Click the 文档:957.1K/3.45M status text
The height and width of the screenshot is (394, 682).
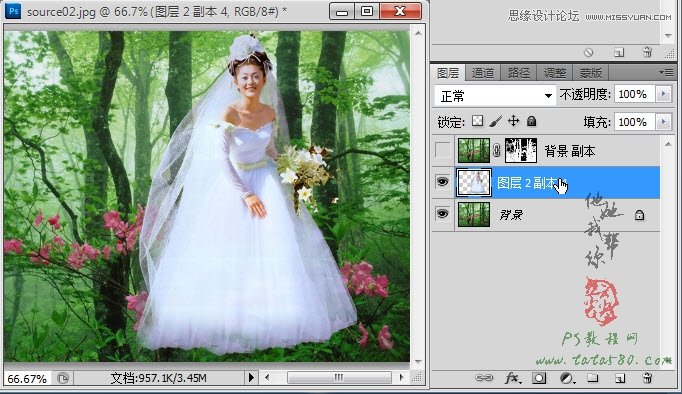pyautogui.click(x=158, y=378)
